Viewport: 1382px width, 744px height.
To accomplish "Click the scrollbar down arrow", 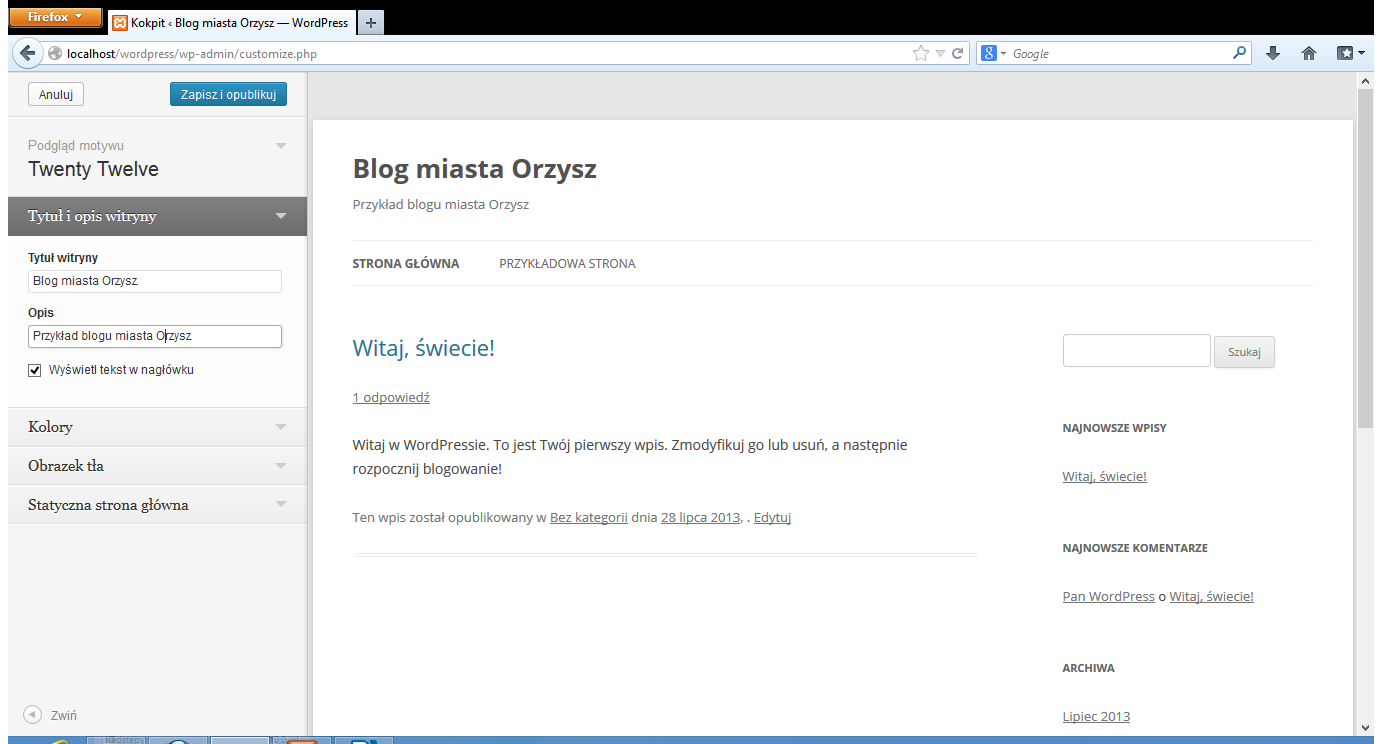I will [x=1366, y=728].
